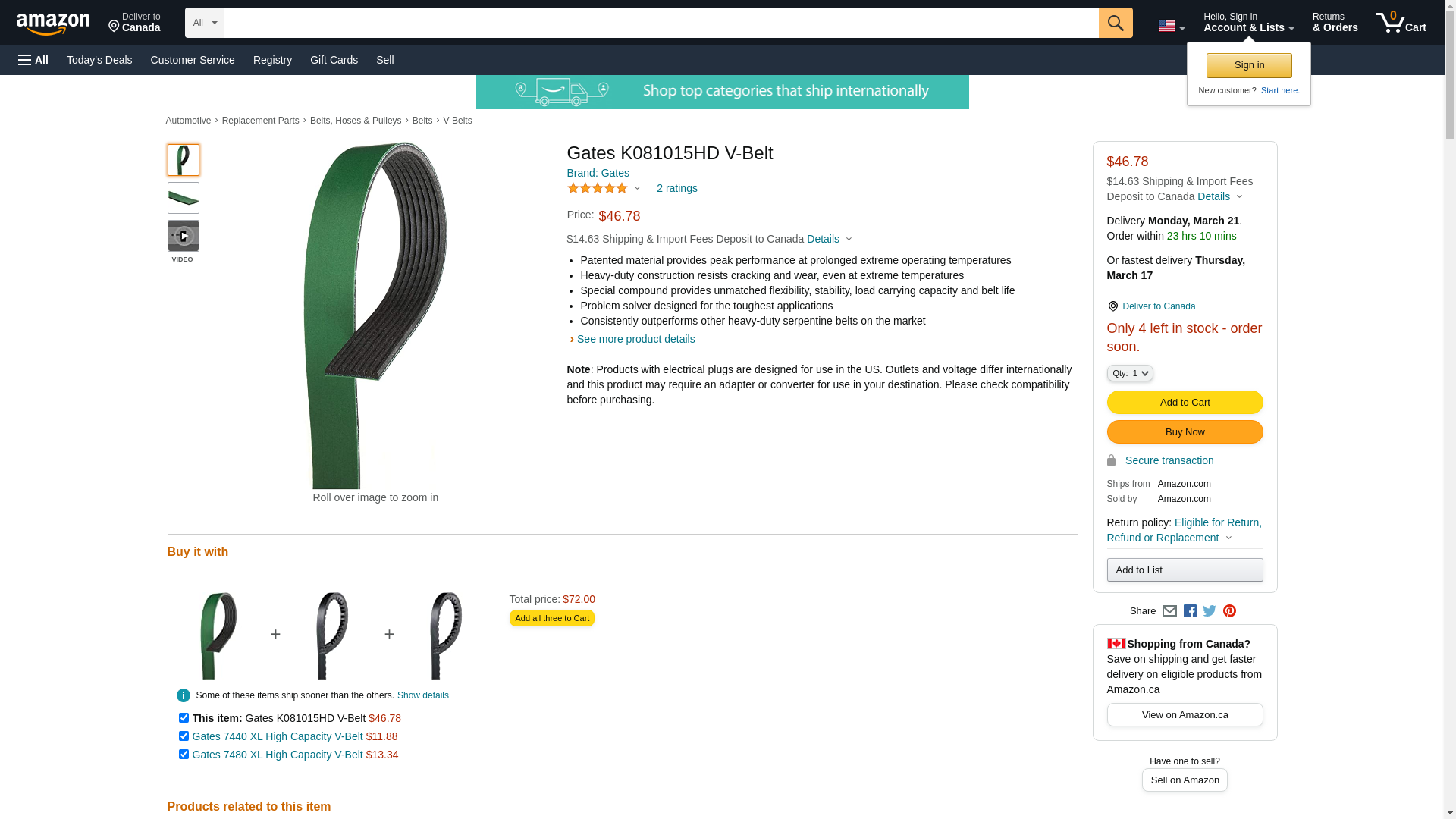This screenshot has width=1456, height=819.
Task: Open Today's Deals in navigation bar
Action: [99, 60]
